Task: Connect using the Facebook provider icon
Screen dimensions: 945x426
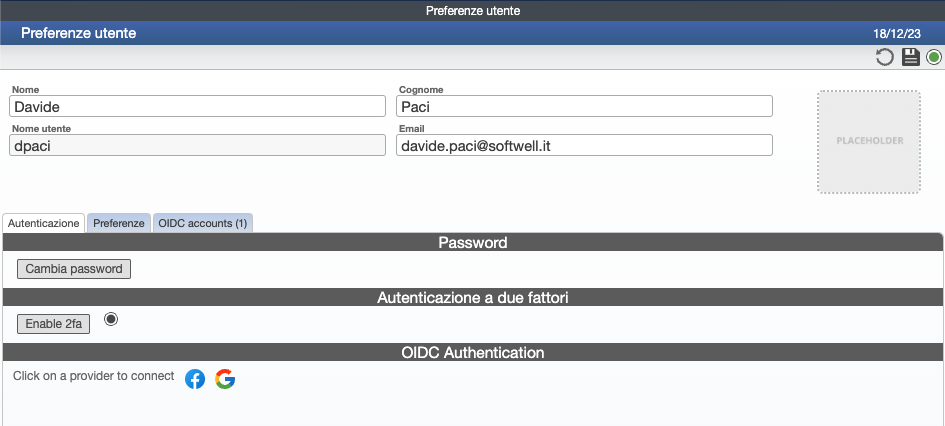Action: (x=195, y=379)
